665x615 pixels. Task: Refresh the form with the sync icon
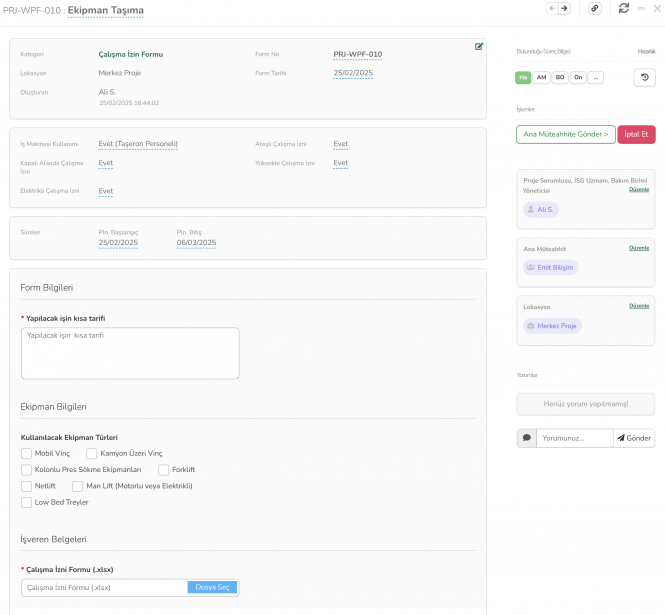[625, 8]
